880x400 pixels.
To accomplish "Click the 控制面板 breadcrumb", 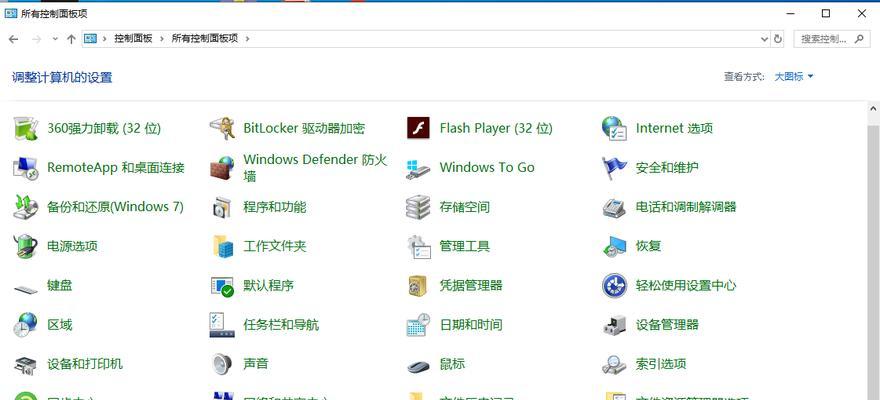I will pos(133,39).
